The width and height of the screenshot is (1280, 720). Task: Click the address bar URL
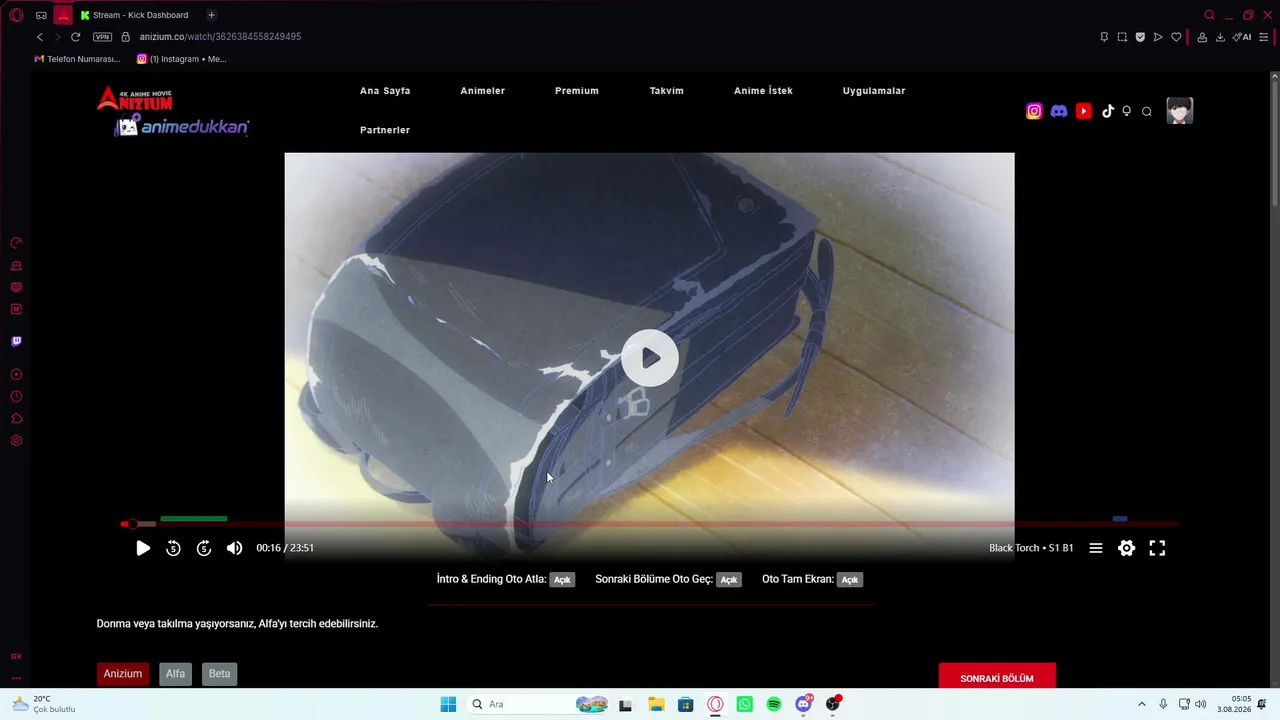coord(220,37)
